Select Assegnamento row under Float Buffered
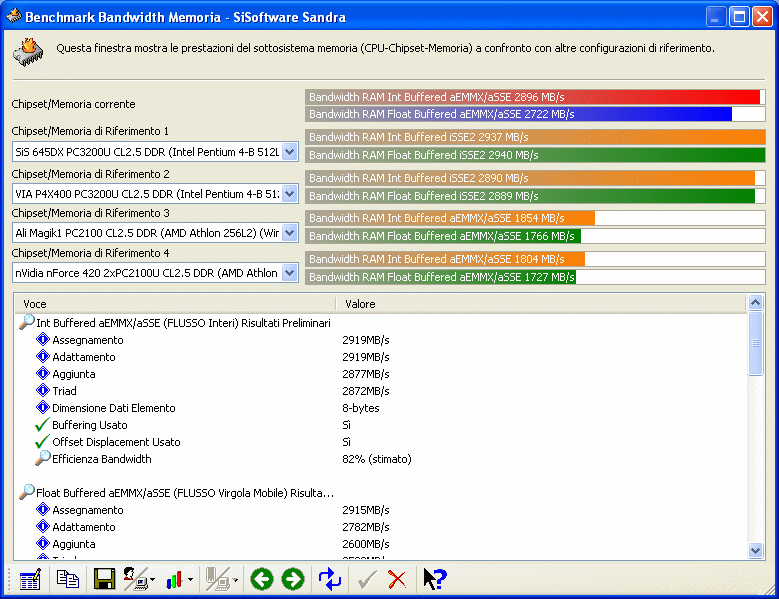This screenshot has height=599, width=779. (380, 510)
